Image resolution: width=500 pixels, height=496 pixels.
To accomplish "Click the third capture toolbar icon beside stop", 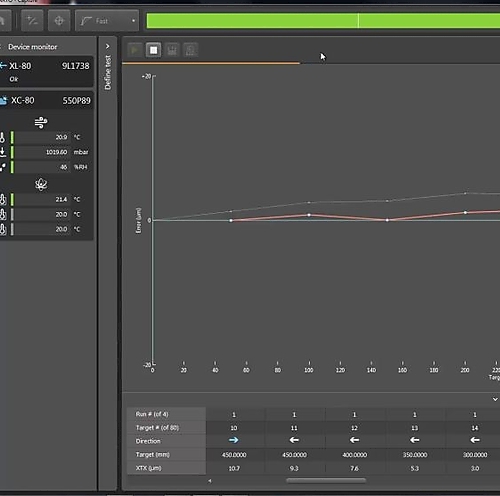I will click(x=172, y=50).
